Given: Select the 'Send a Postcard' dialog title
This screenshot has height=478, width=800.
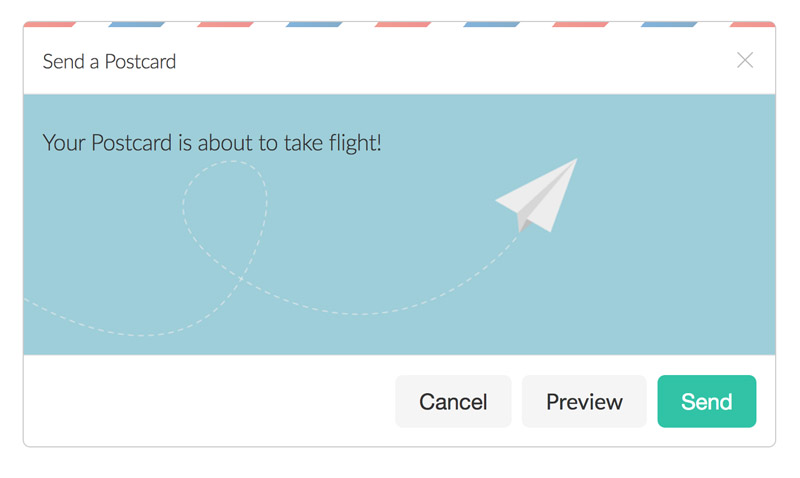Looking at the screenshot, I should click(109, 62).
